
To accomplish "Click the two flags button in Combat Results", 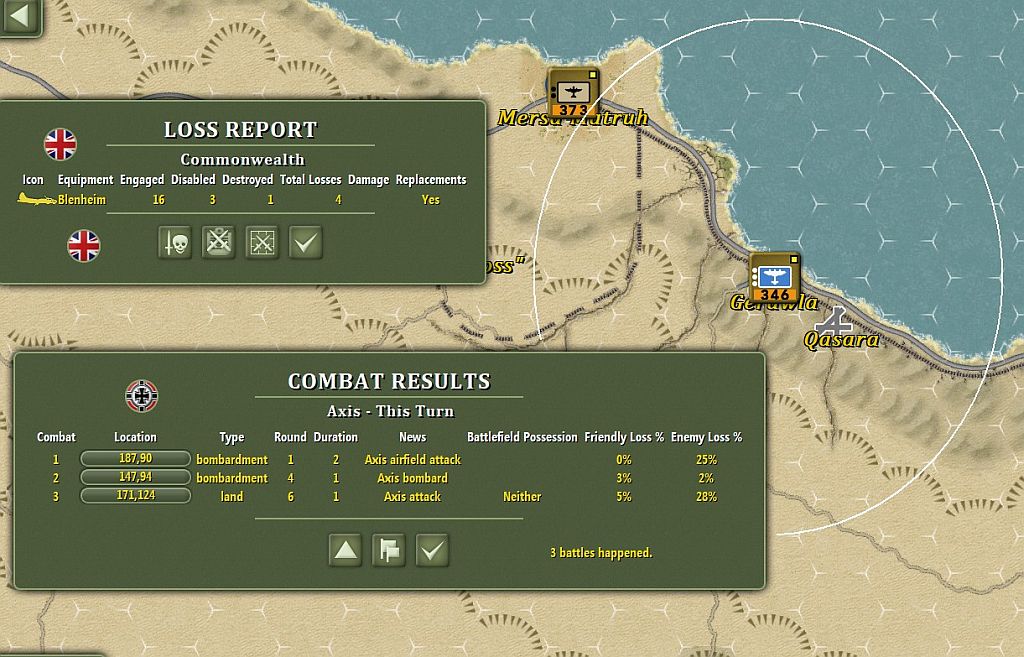I will pyautogui.click(x=389, y=551).
